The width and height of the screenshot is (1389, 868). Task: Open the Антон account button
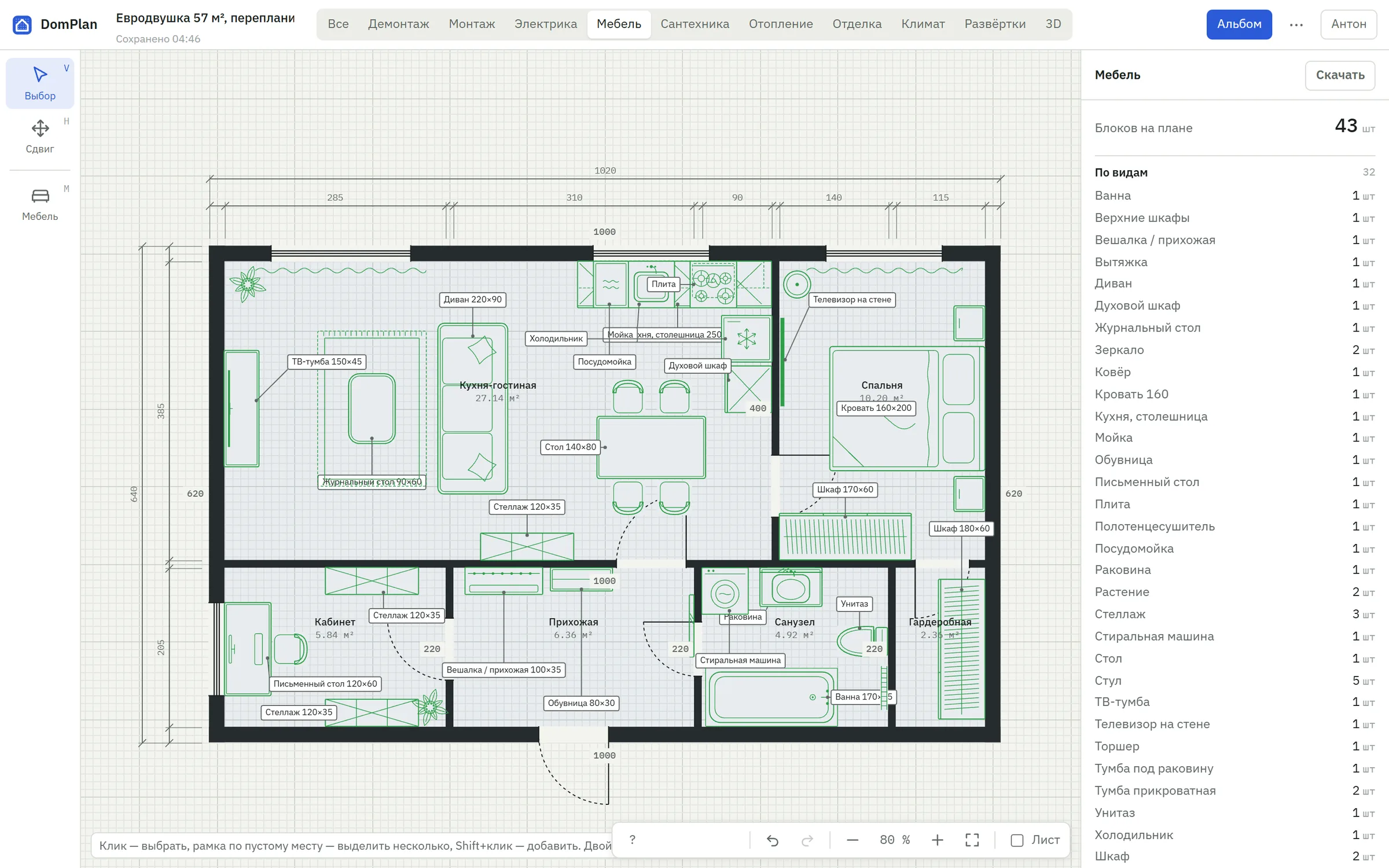(x=1348, y=24)
